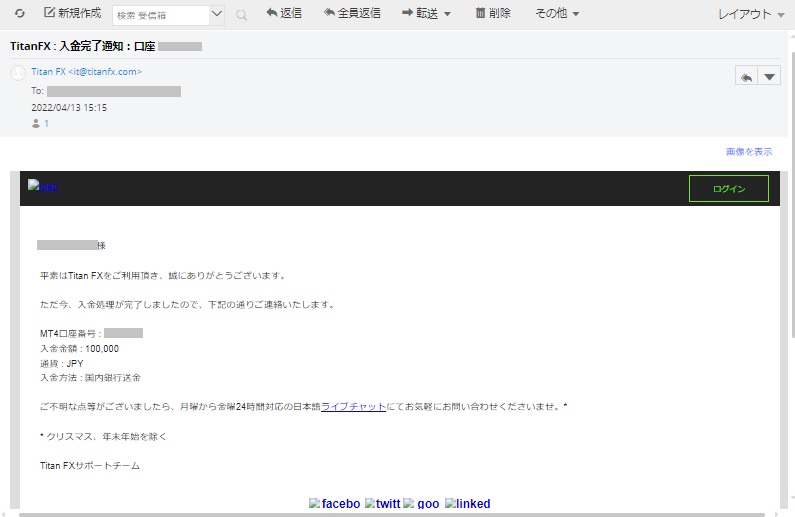Image resolution: width=795 pixels, height=517 pixels.
Task: Open the linkedin link in footer
Action: (467, 503)
